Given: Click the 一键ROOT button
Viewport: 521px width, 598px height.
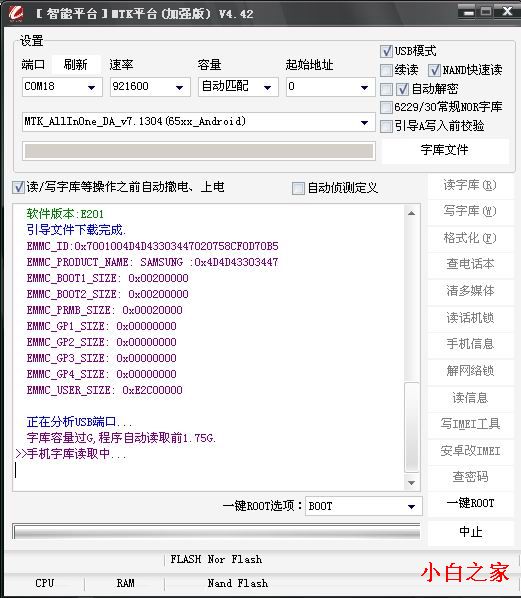Looking at the screenshot, I should [471, 503].
